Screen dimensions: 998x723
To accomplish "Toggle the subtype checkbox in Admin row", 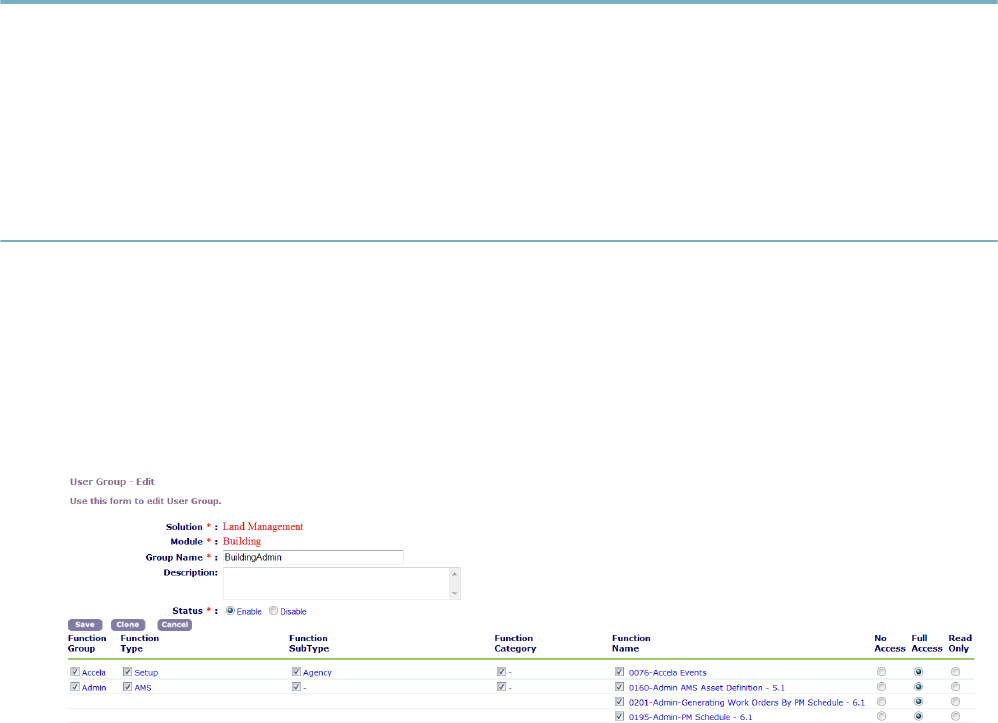I will click(296, 687).
